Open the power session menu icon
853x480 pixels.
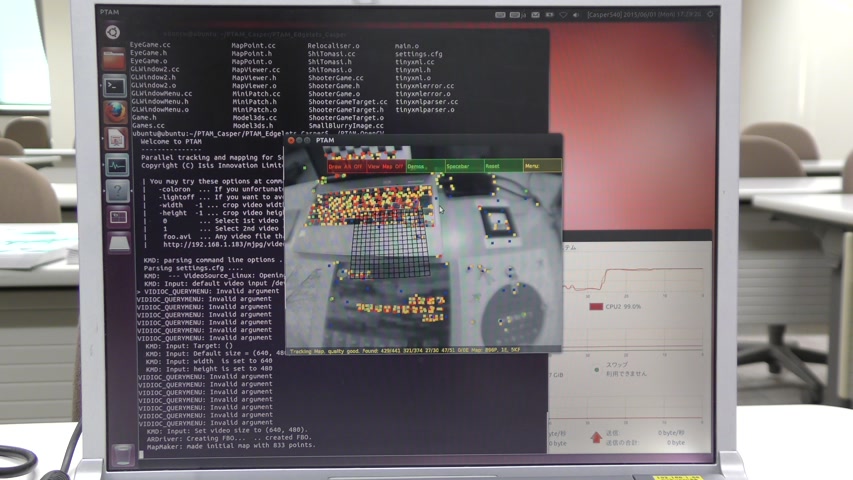710,14
